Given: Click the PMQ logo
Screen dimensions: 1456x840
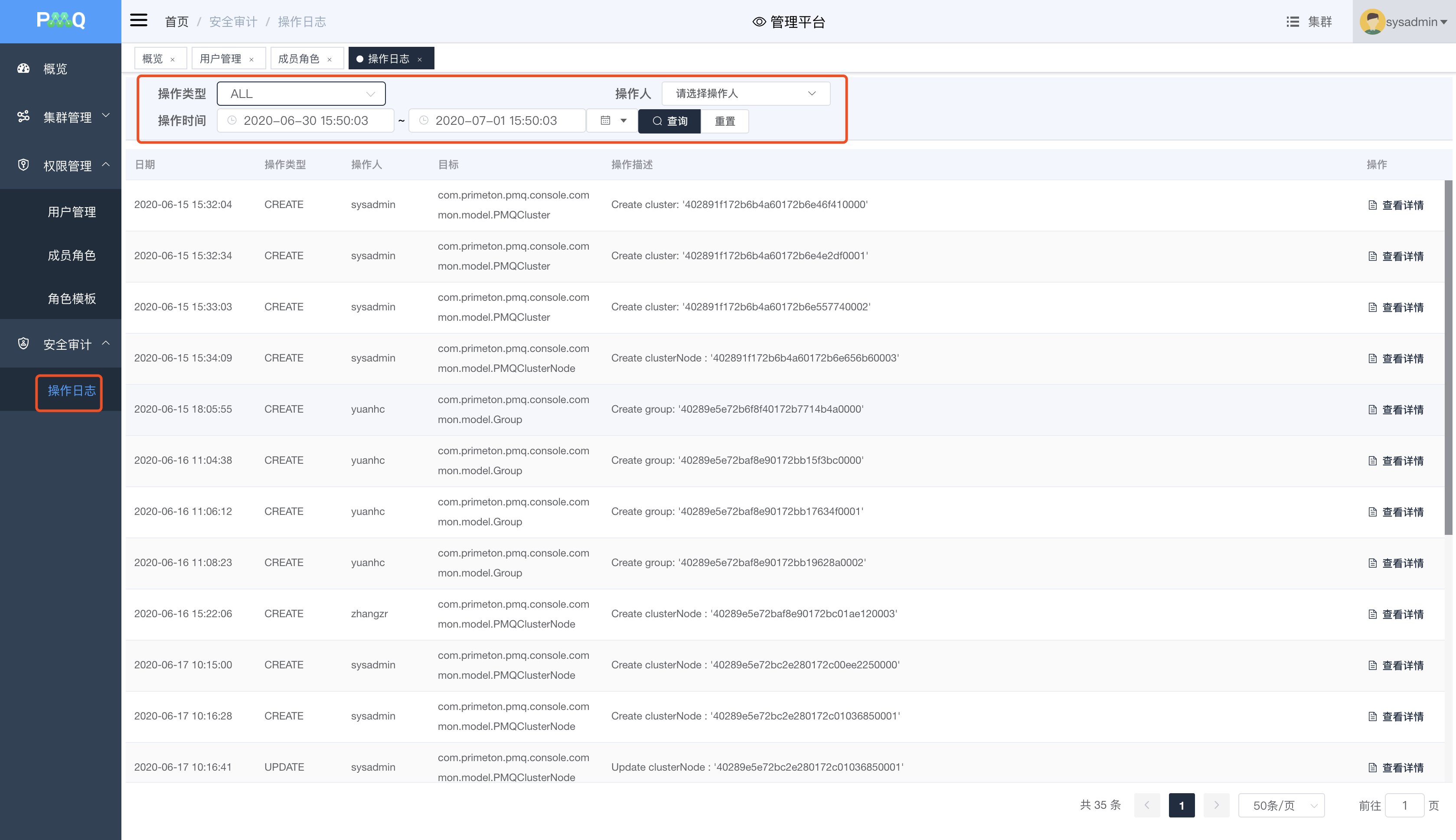Looking at the screenshot, I should 61,21.
